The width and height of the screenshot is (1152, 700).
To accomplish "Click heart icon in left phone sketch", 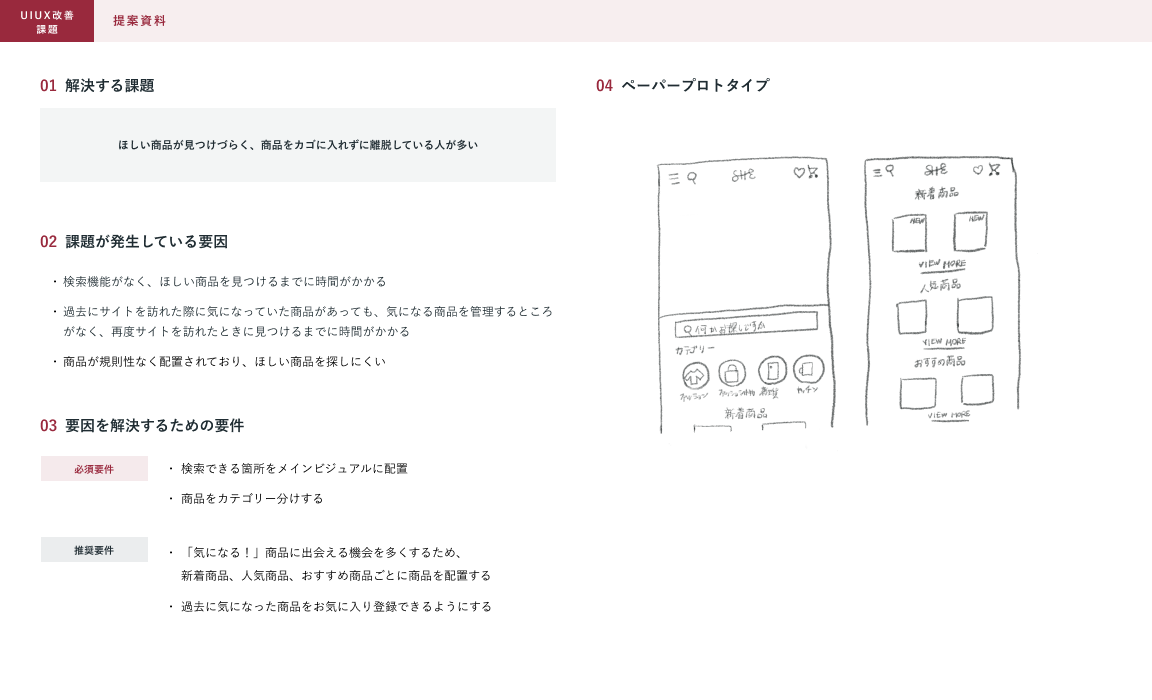I will [799, 173].
